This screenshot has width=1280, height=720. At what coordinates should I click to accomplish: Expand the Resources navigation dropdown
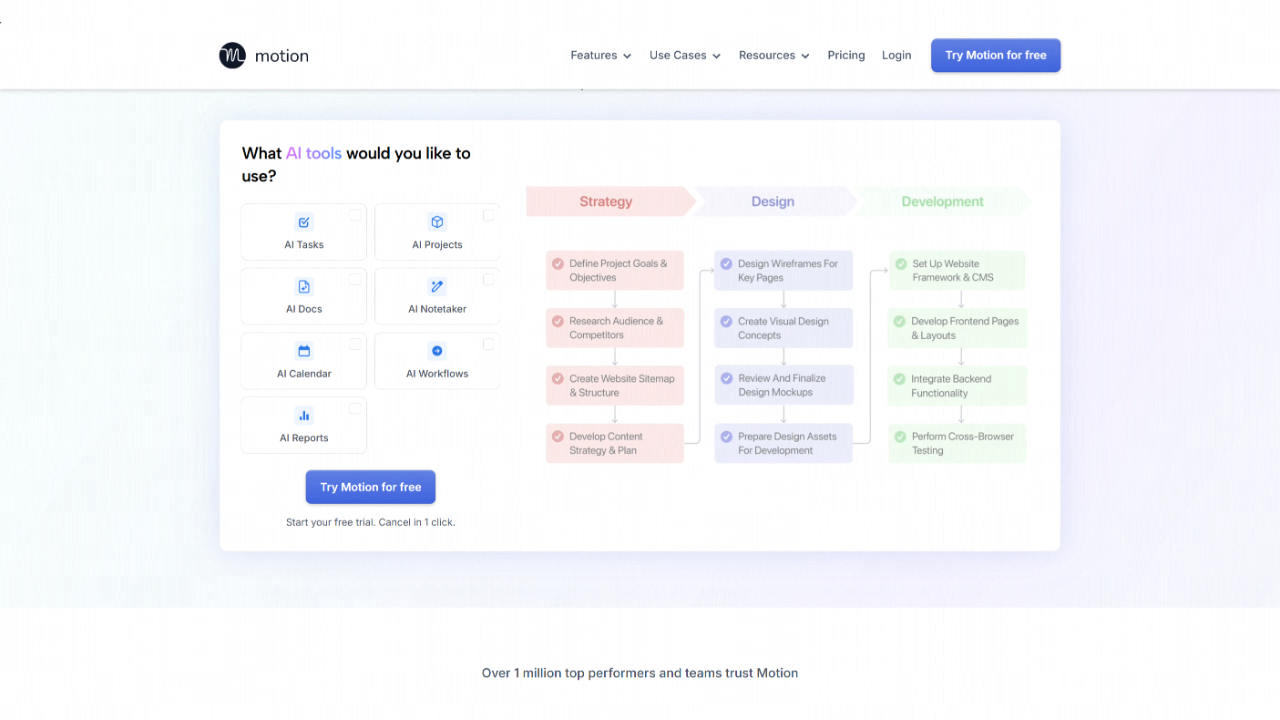pyautogui.click(x=773, y=56)
